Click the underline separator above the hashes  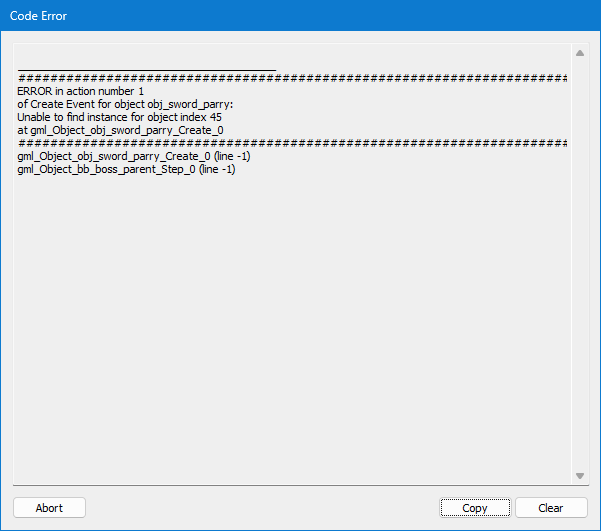147,70
